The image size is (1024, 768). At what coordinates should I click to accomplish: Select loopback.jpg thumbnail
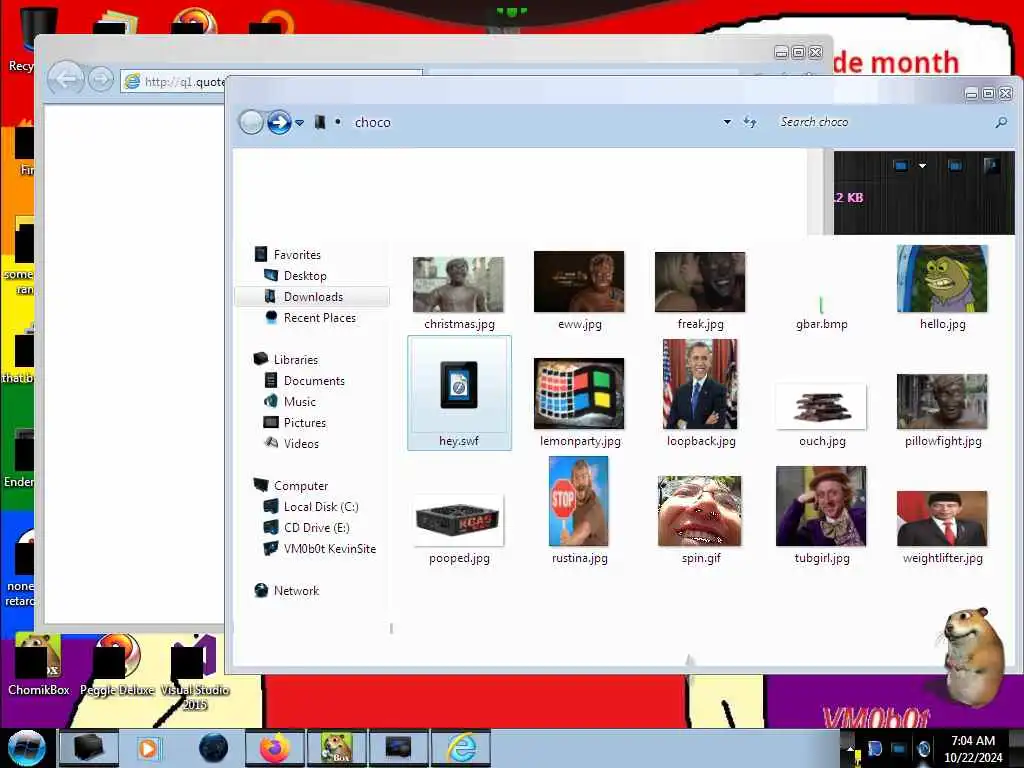click(700, 384)
